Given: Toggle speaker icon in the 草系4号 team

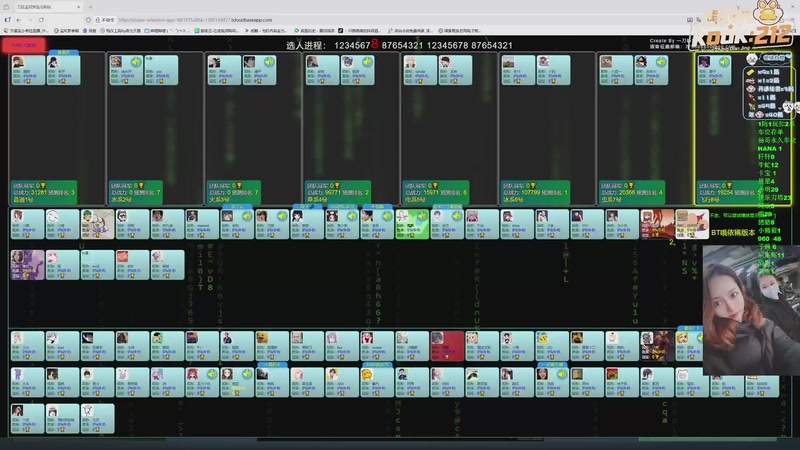Looking at the screenshot, I should pyautogui.click(x=367, y=62).
